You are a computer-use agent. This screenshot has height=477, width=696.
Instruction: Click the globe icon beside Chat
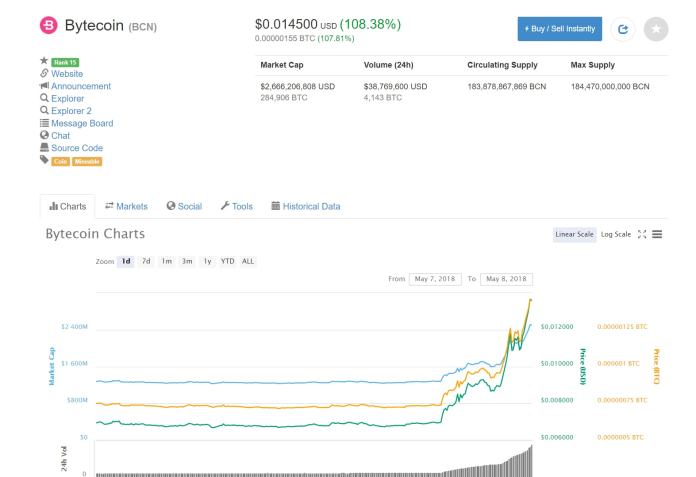coord(44,135)
